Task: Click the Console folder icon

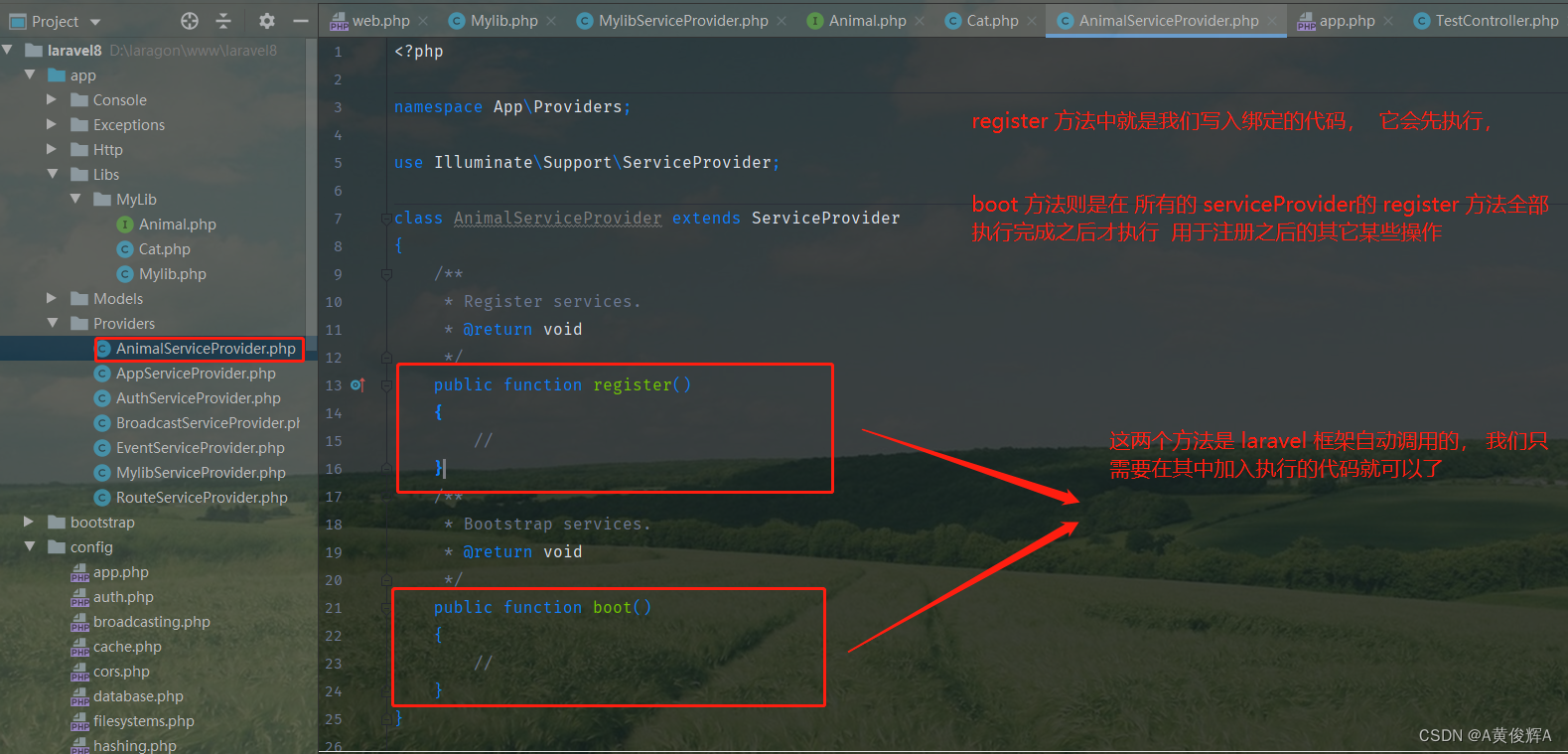Action: click(x=80, y=100)
